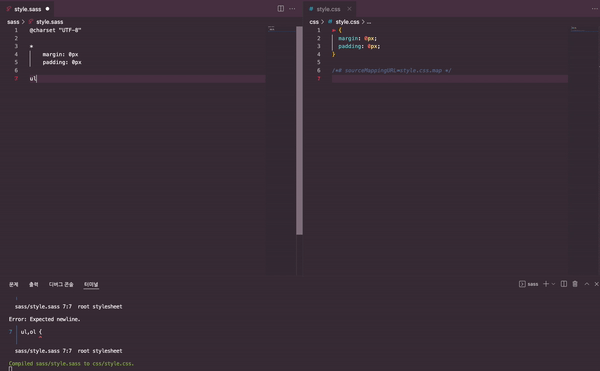Select the 터미널 panel tab

click(x=91, y=284)
